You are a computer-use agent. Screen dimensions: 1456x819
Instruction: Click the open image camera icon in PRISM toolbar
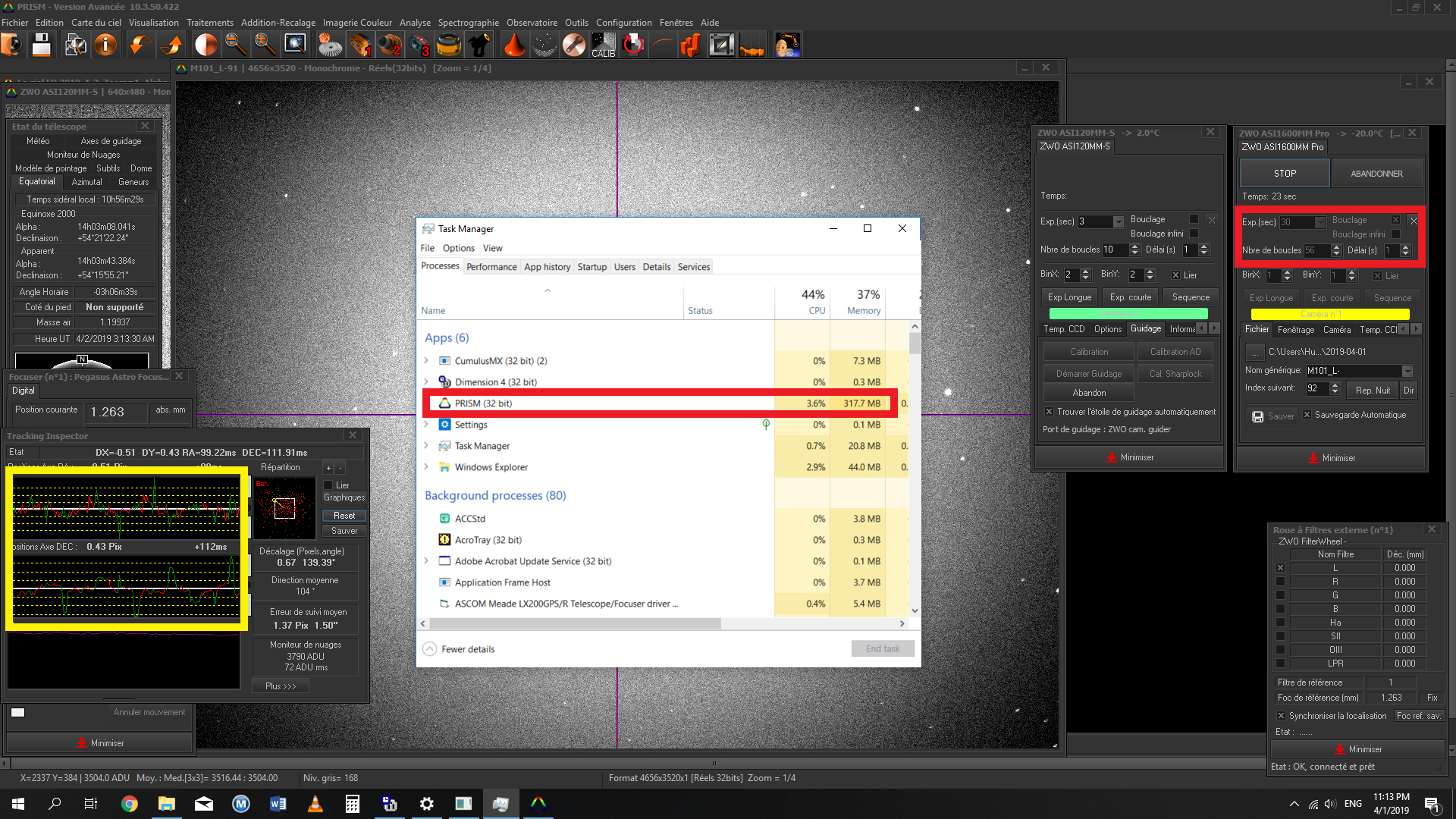coord(12,45)
